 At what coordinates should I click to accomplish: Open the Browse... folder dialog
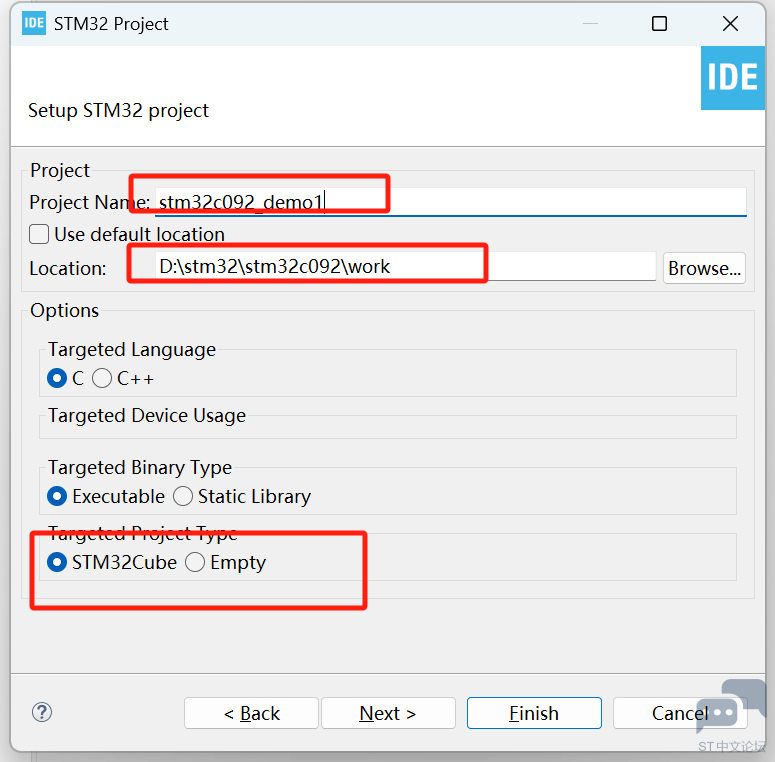(704, 268)
